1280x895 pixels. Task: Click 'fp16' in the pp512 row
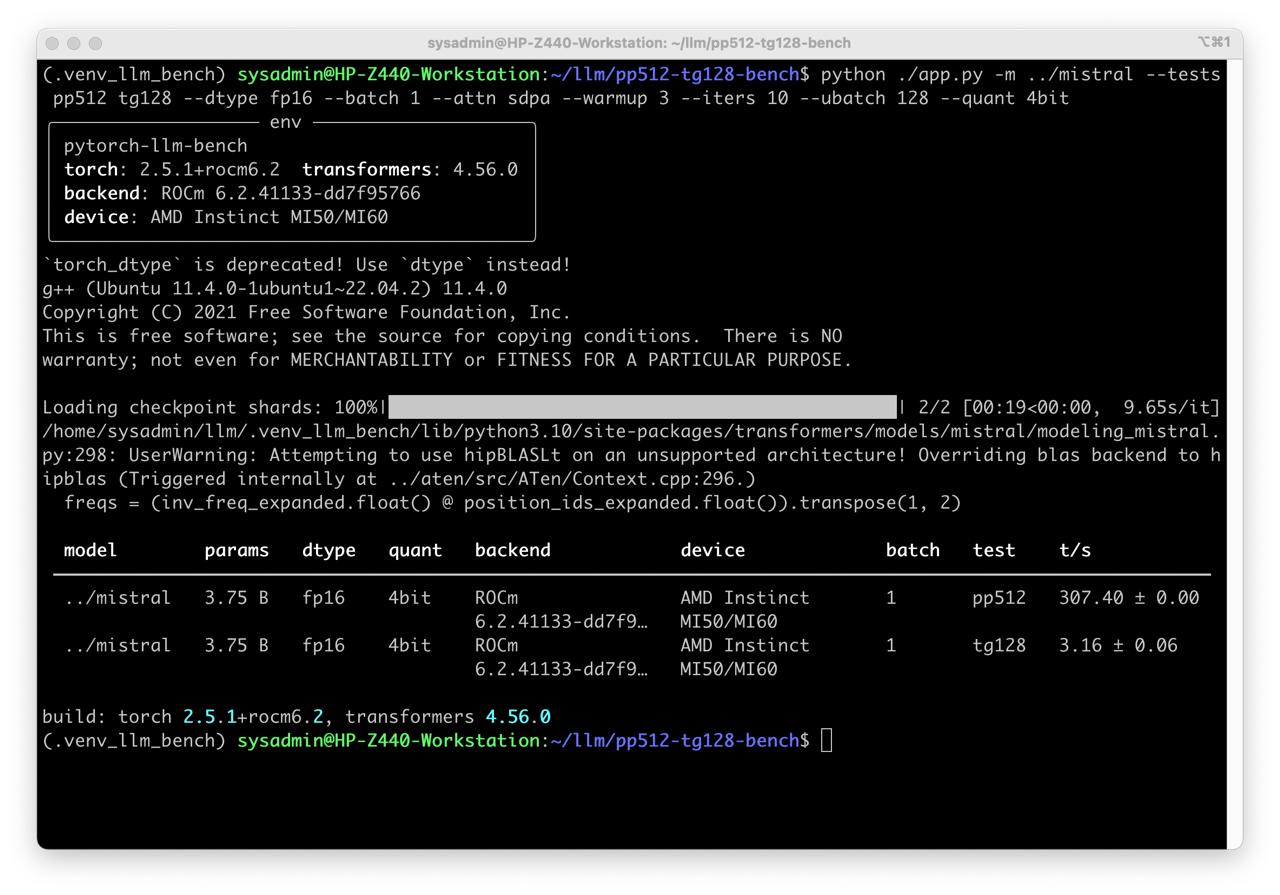[323, 598]
